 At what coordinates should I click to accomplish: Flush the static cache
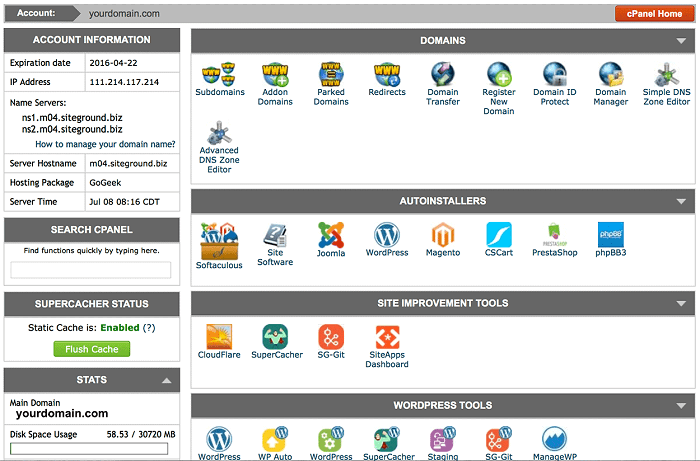[92, 349]
